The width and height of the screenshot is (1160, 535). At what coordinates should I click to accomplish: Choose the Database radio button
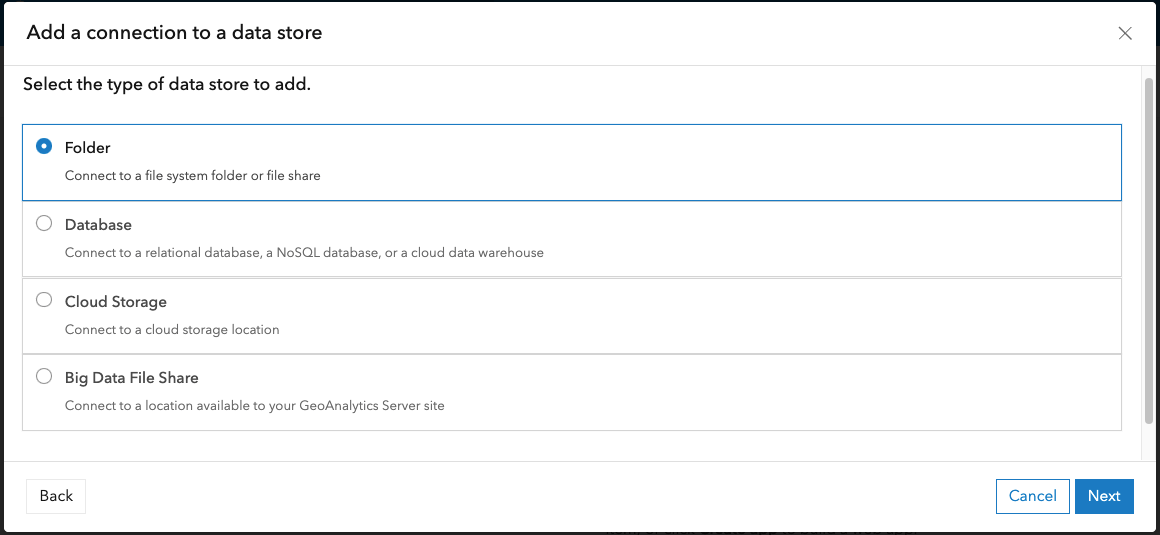click(44, 224)
